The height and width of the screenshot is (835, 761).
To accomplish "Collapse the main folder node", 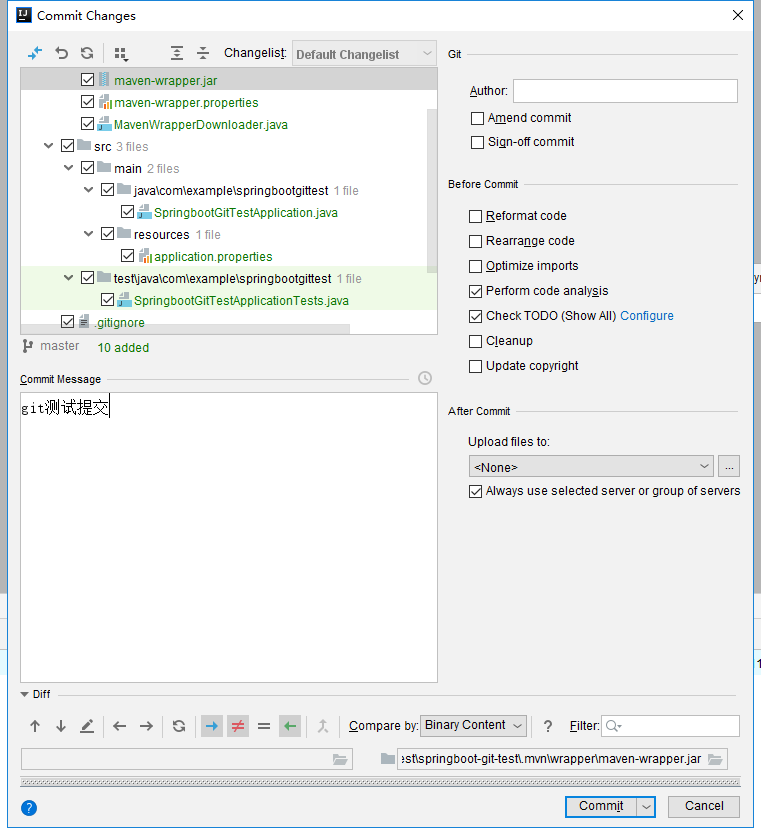I will 69,168.
